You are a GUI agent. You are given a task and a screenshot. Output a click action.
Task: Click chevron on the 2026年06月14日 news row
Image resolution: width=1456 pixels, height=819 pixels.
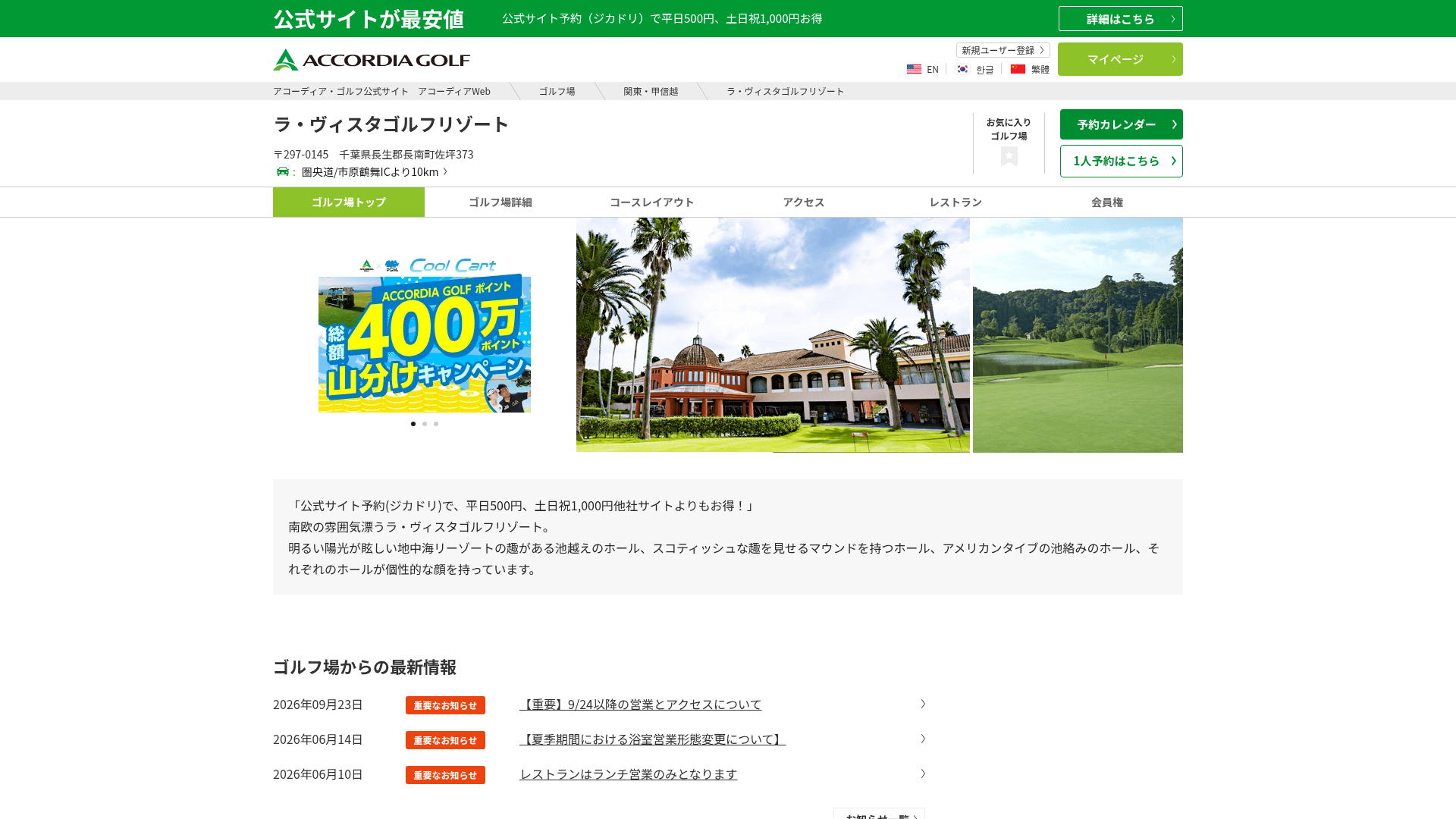pyautogui.click(x=923, y=739)
